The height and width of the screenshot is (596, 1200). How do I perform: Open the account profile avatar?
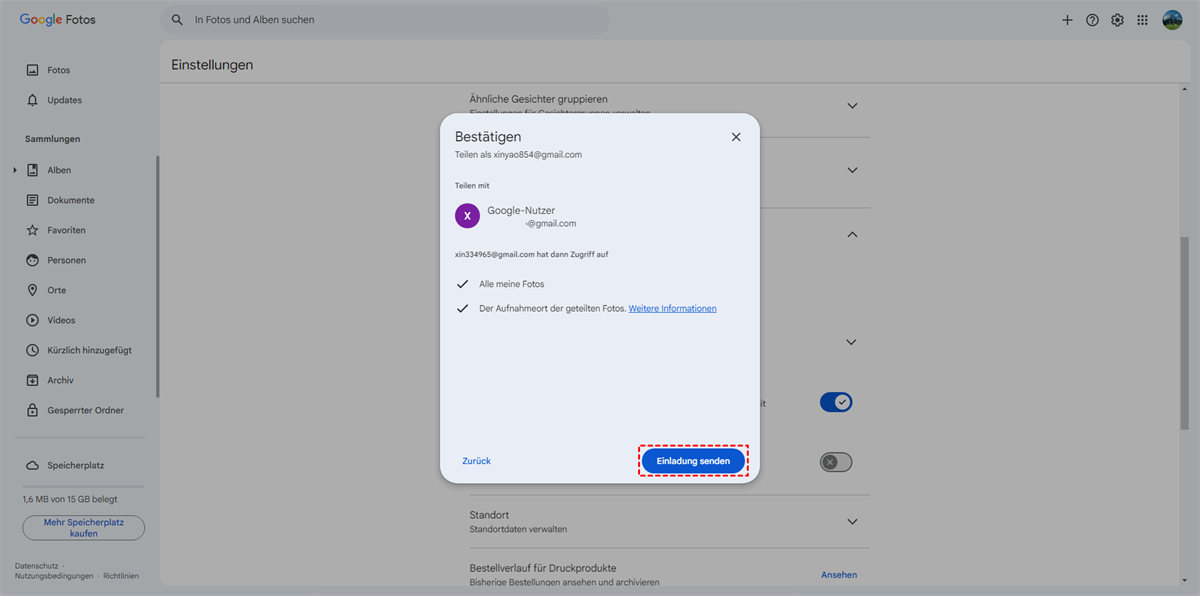pos(1172,20)
